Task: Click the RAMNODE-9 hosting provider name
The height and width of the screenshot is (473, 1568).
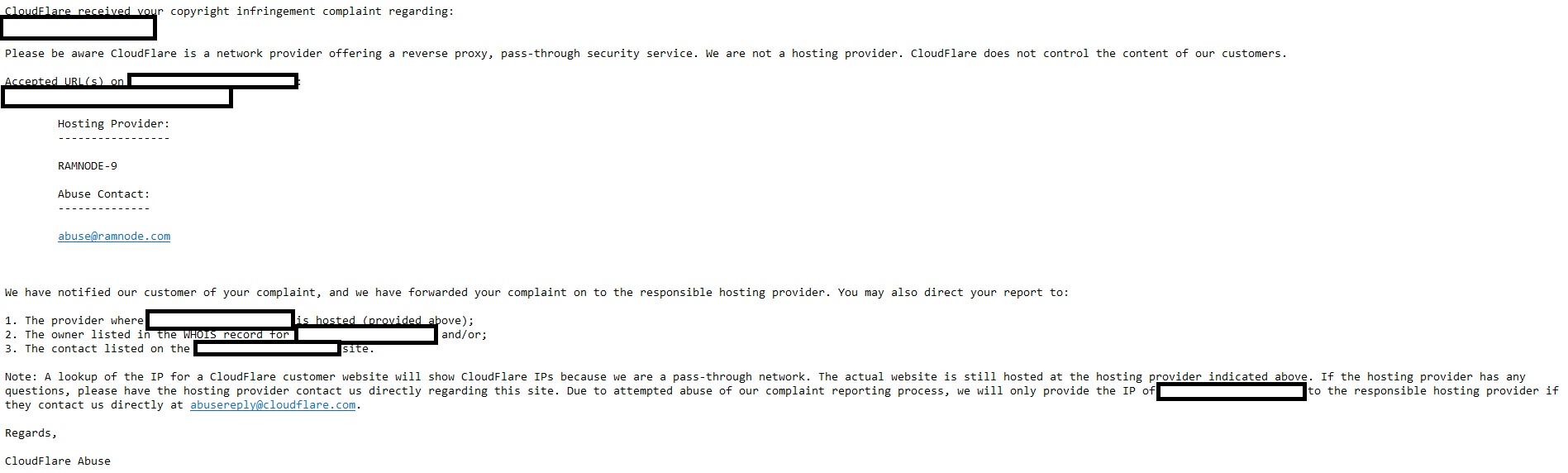Action: [x=88, y=165]
